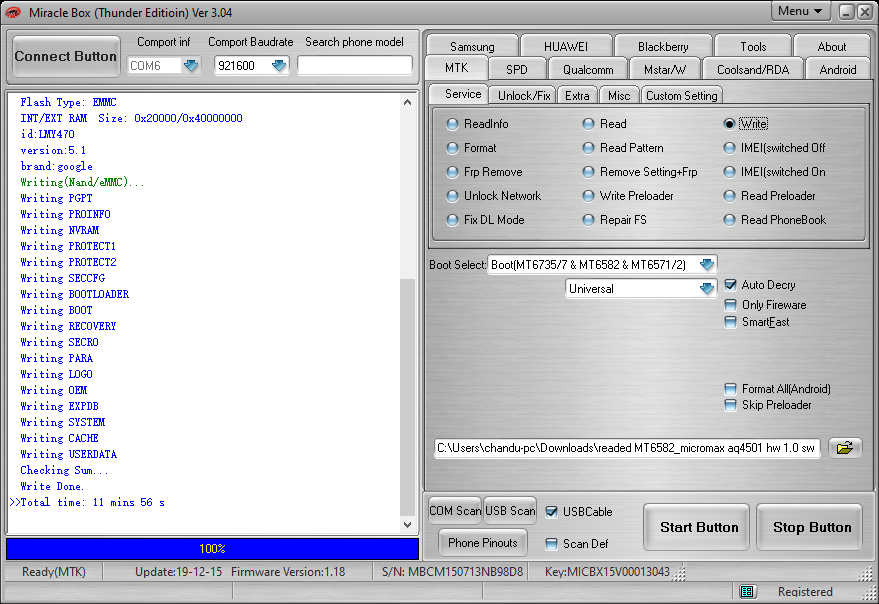The height and width of the screenshot is (604, 879).
Task: Click the Connect Button
Action: pyautogui.click(x=66, y=56)
